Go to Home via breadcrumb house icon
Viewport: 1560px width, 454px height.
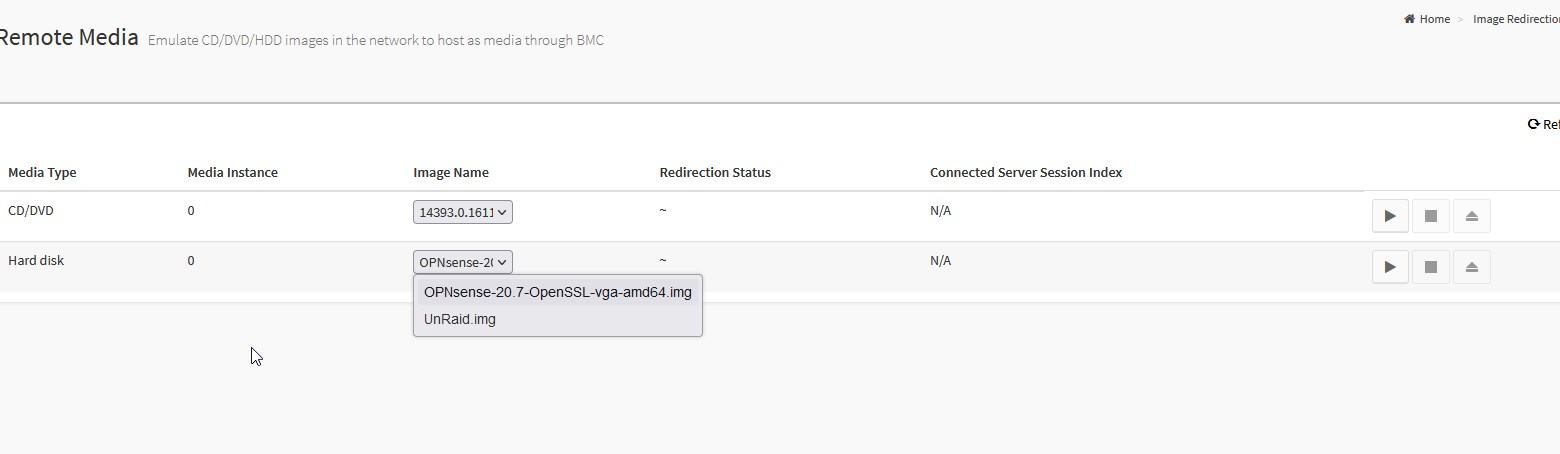[1409, 19]
